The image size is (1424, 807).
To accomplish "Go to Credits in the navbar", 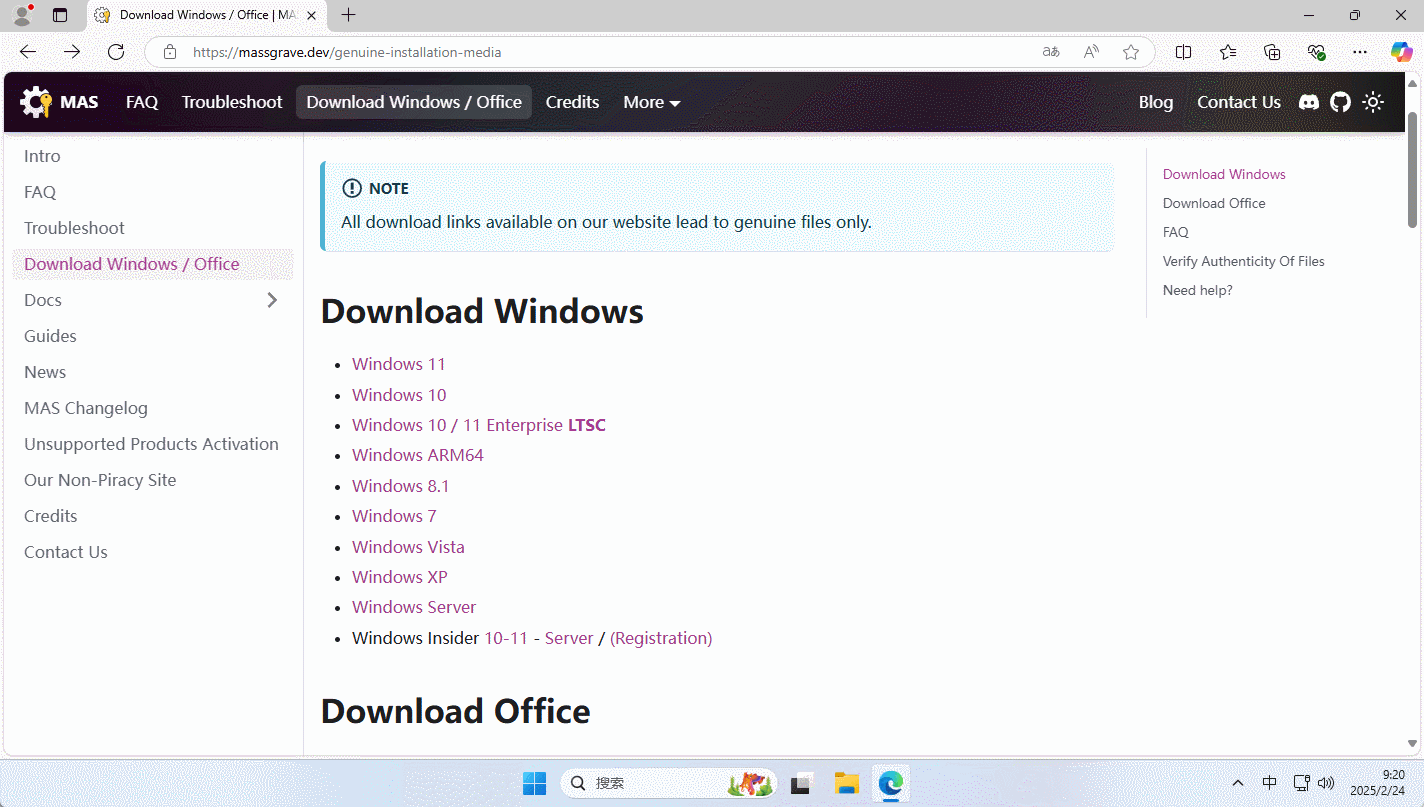I will (x=572, y=102).
